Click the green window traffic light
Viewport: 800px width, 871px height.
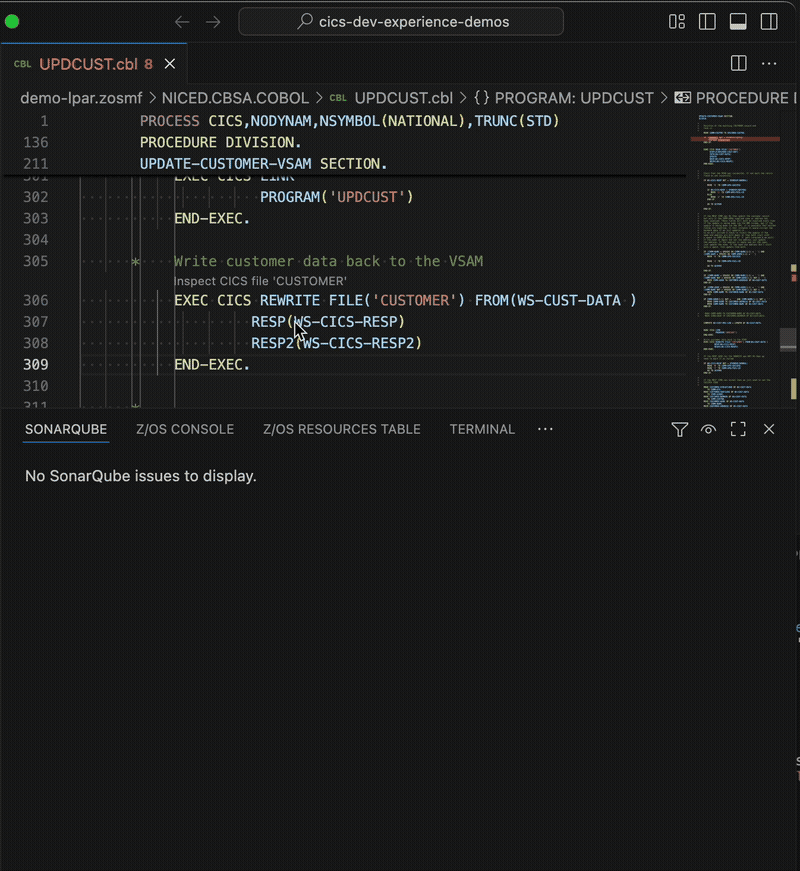(12, 22)
